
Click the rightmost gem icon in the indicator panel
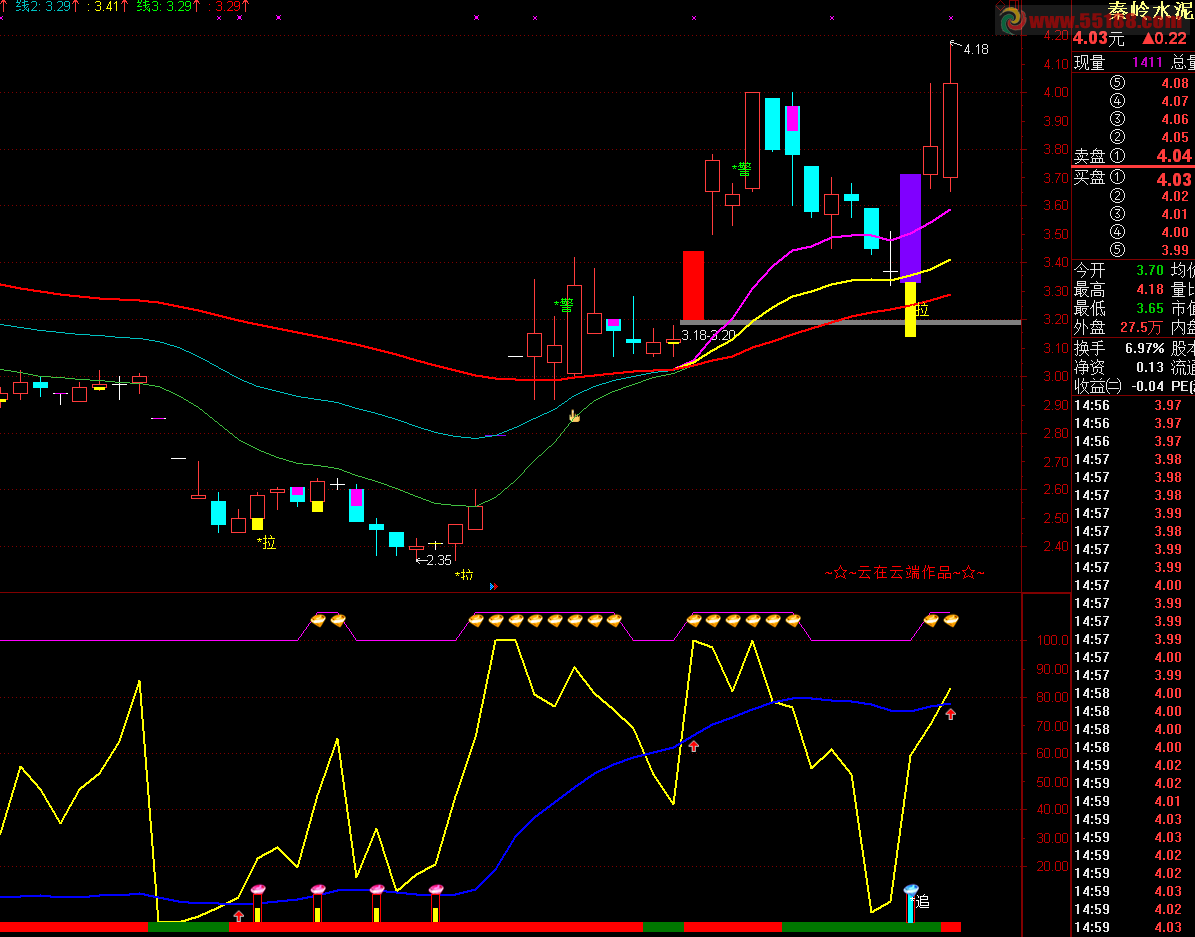click(x=950, y=621)
